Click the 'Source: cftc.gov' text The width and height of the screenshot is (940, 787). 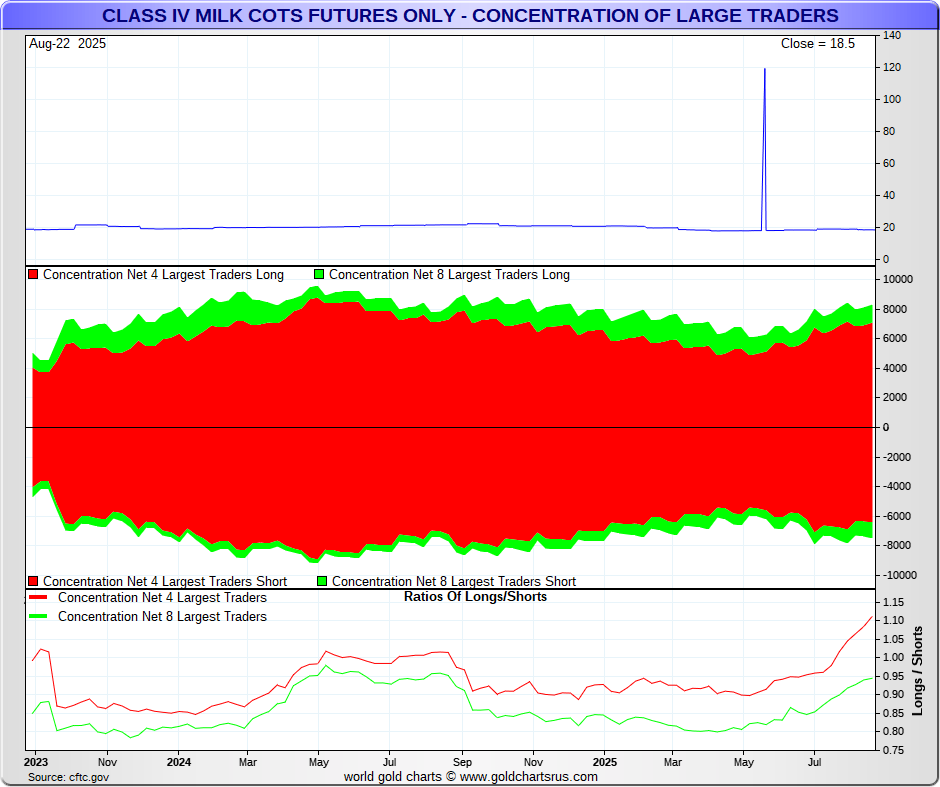(68, 777)
